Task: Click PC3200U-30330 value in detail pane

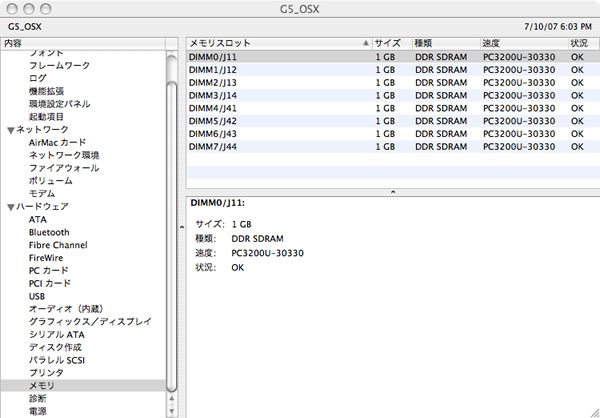Action: coord(267,253)
